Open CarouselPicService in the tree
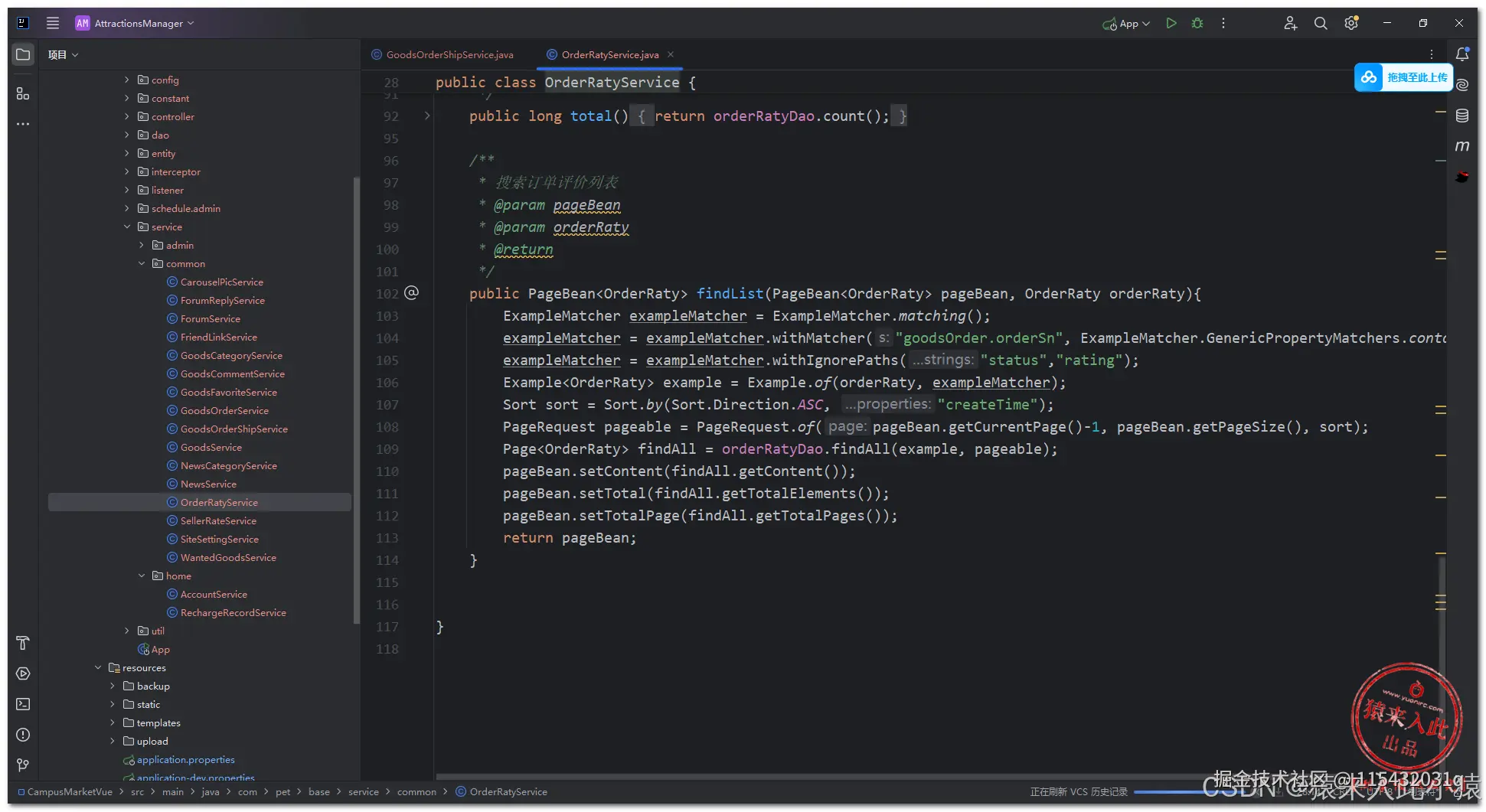The height and width of the screenshot is (812, 1486). pyautogui.click(x=221, y=282)
